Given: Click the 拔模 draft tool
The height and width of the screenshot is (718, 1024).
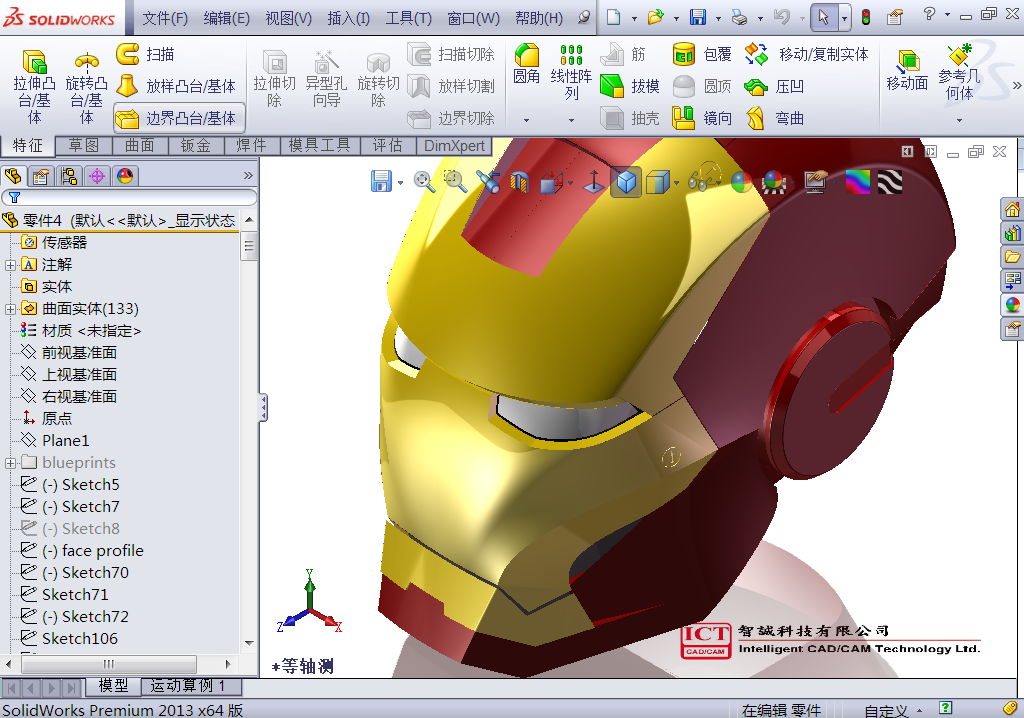Looking at the screenshot, I should point(630,86).
